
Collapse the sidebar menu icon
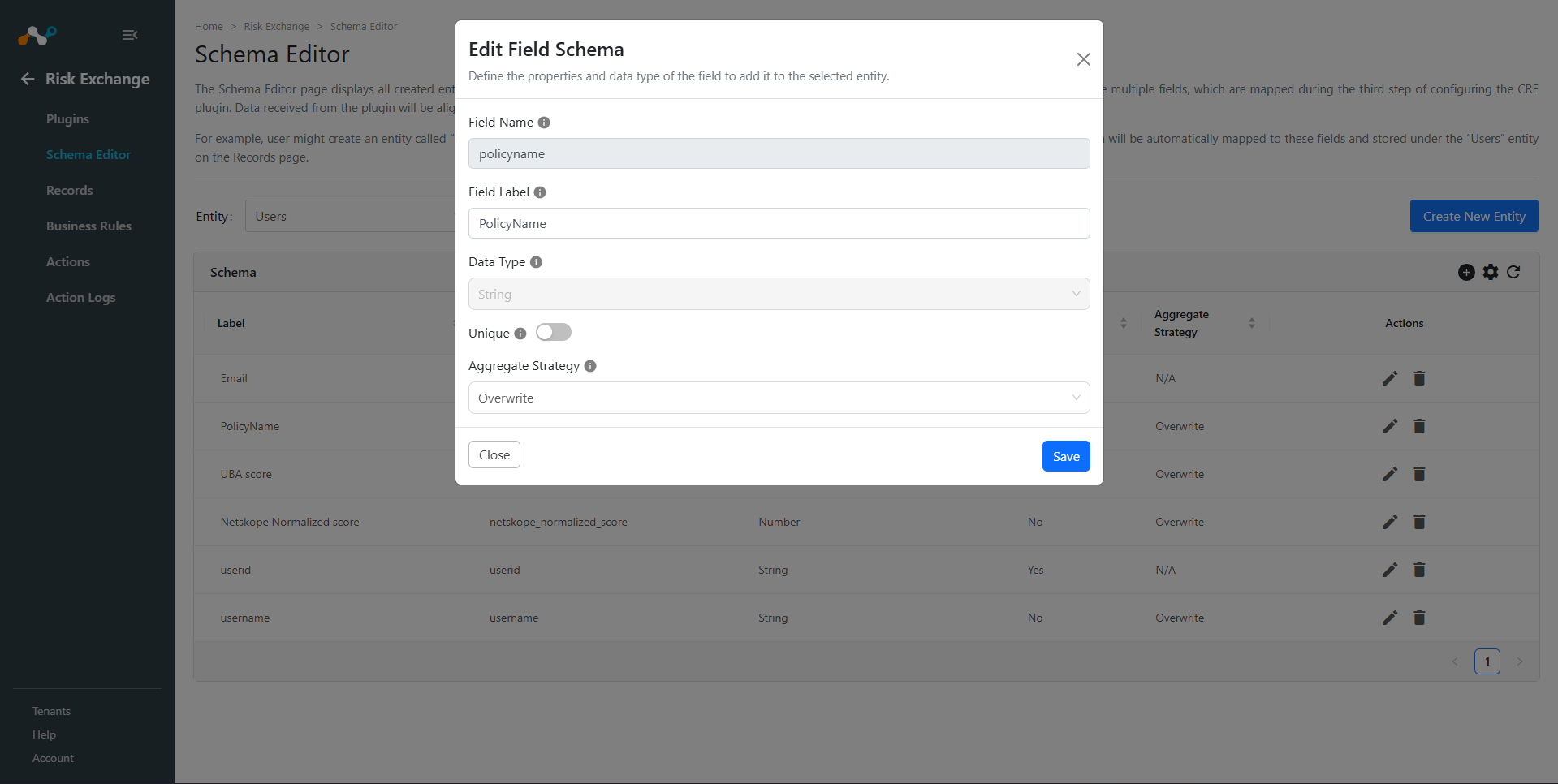point(130,35)
